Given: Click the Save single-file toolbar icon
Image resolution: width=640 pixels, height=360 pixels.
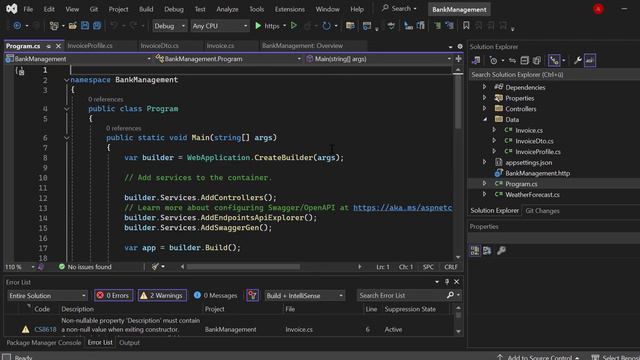Looking at the screenshot, I should click(85, 26).
